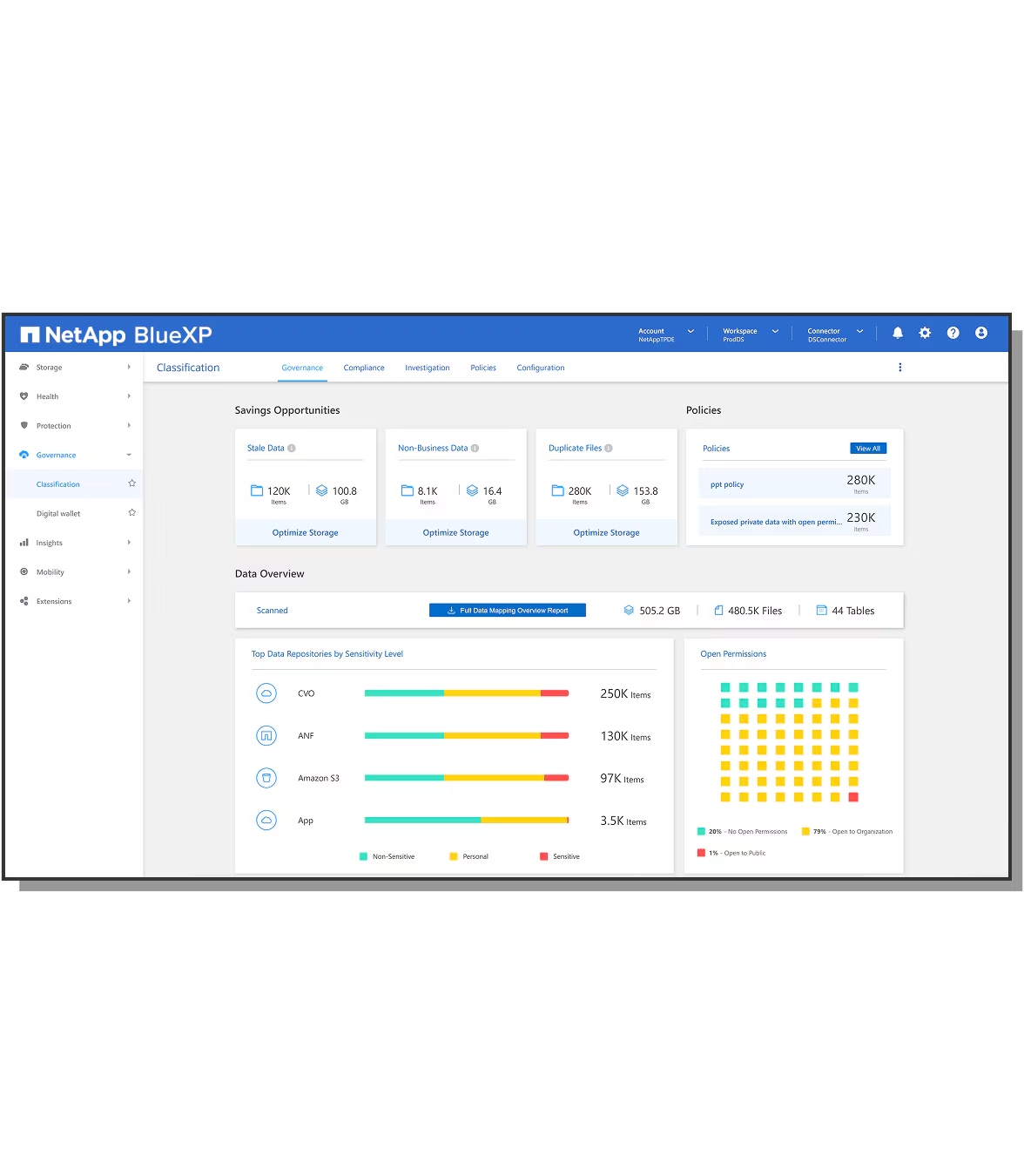Click the help question mark icon
Screen dimensions: 1024x1176
click(x=953, y=333)
